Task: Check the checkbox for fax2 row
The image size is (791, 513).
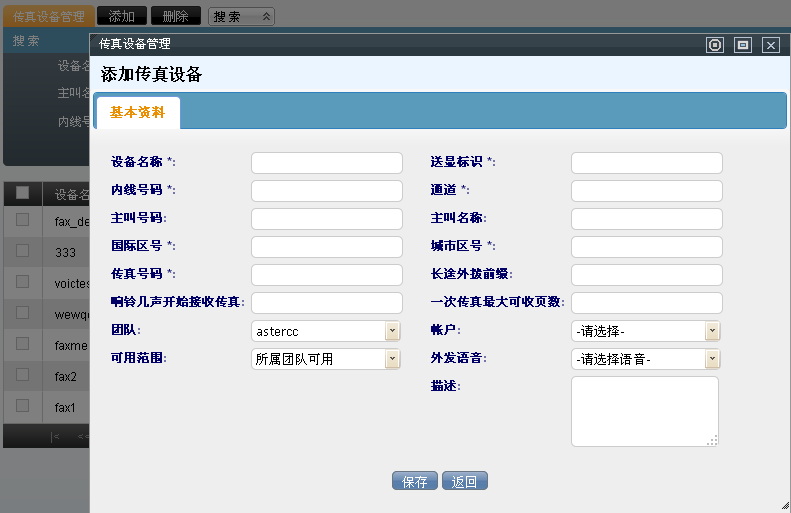Action: tap(22, 376)
